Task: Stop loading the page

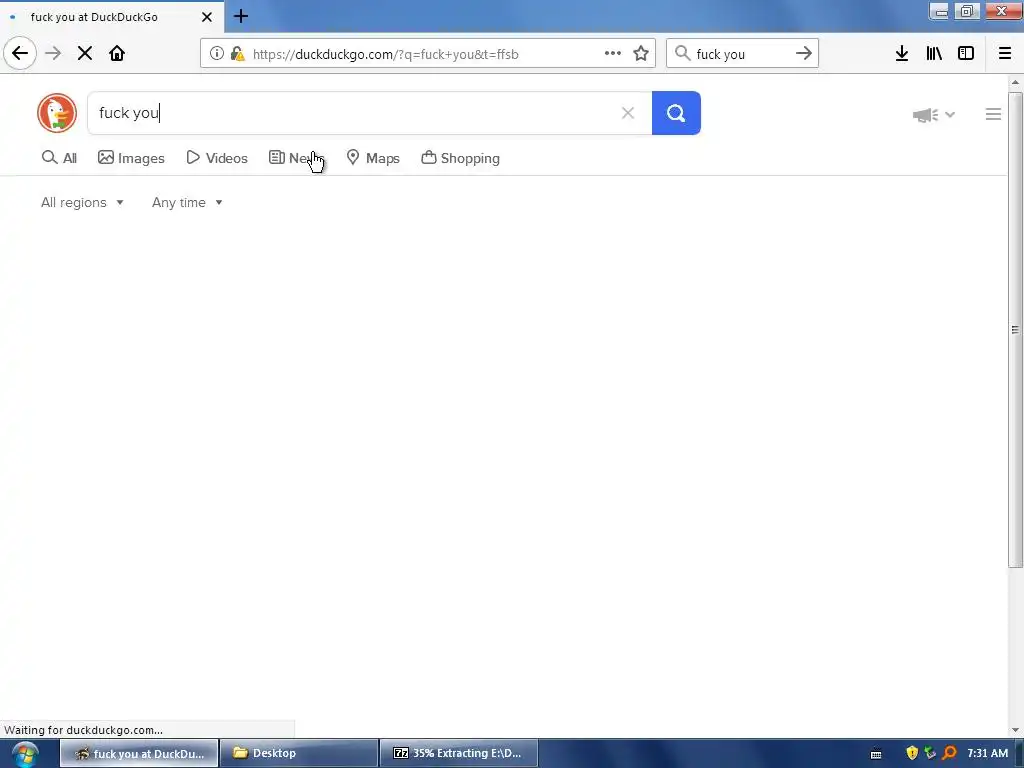Action: click(85, 54)
